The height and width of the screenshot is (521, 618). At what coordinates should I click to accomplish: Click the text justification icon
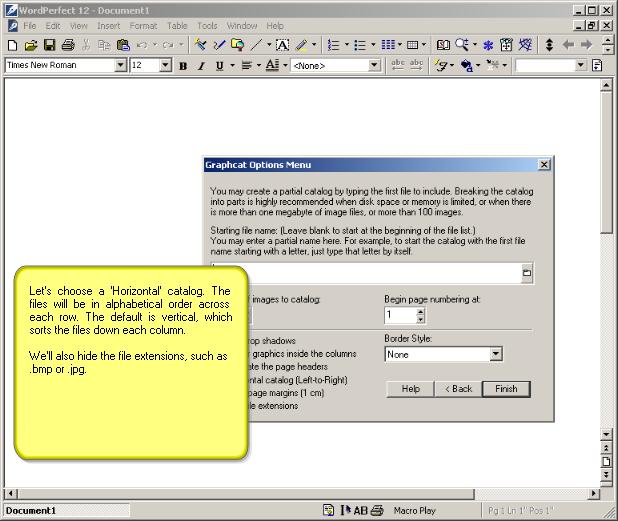click(x=247, y=66)
